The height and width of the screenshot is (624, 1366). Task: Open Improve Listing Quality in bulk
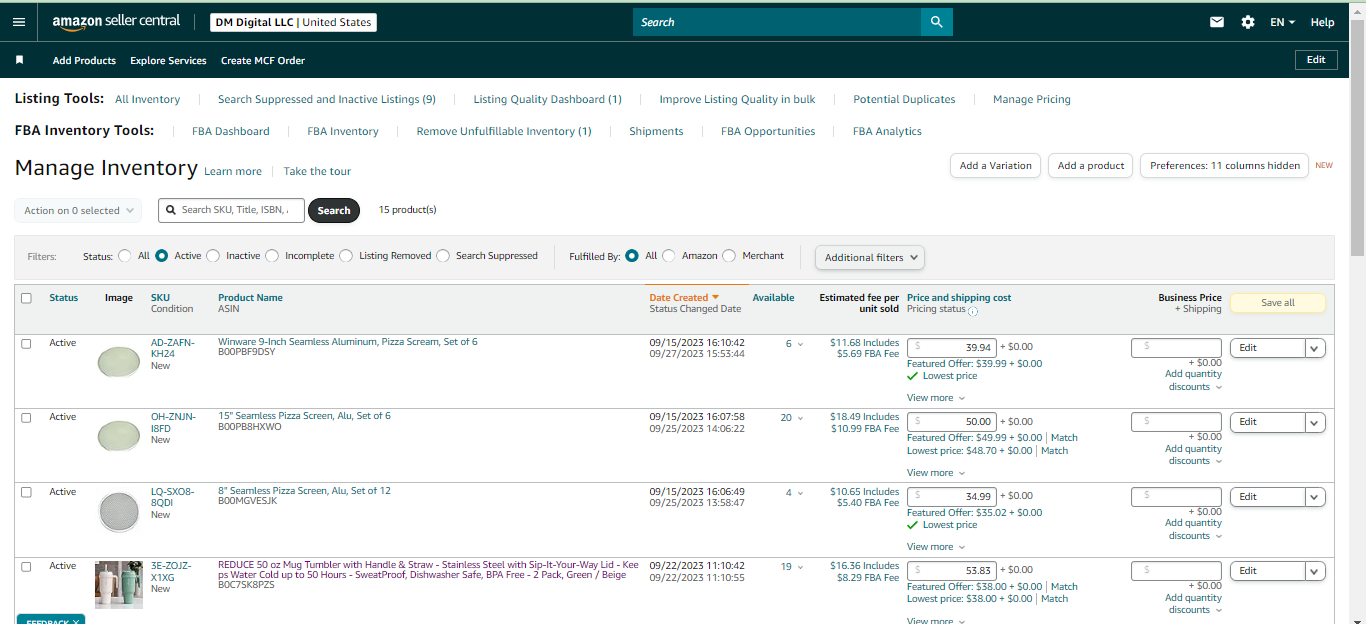click(737, 99)
